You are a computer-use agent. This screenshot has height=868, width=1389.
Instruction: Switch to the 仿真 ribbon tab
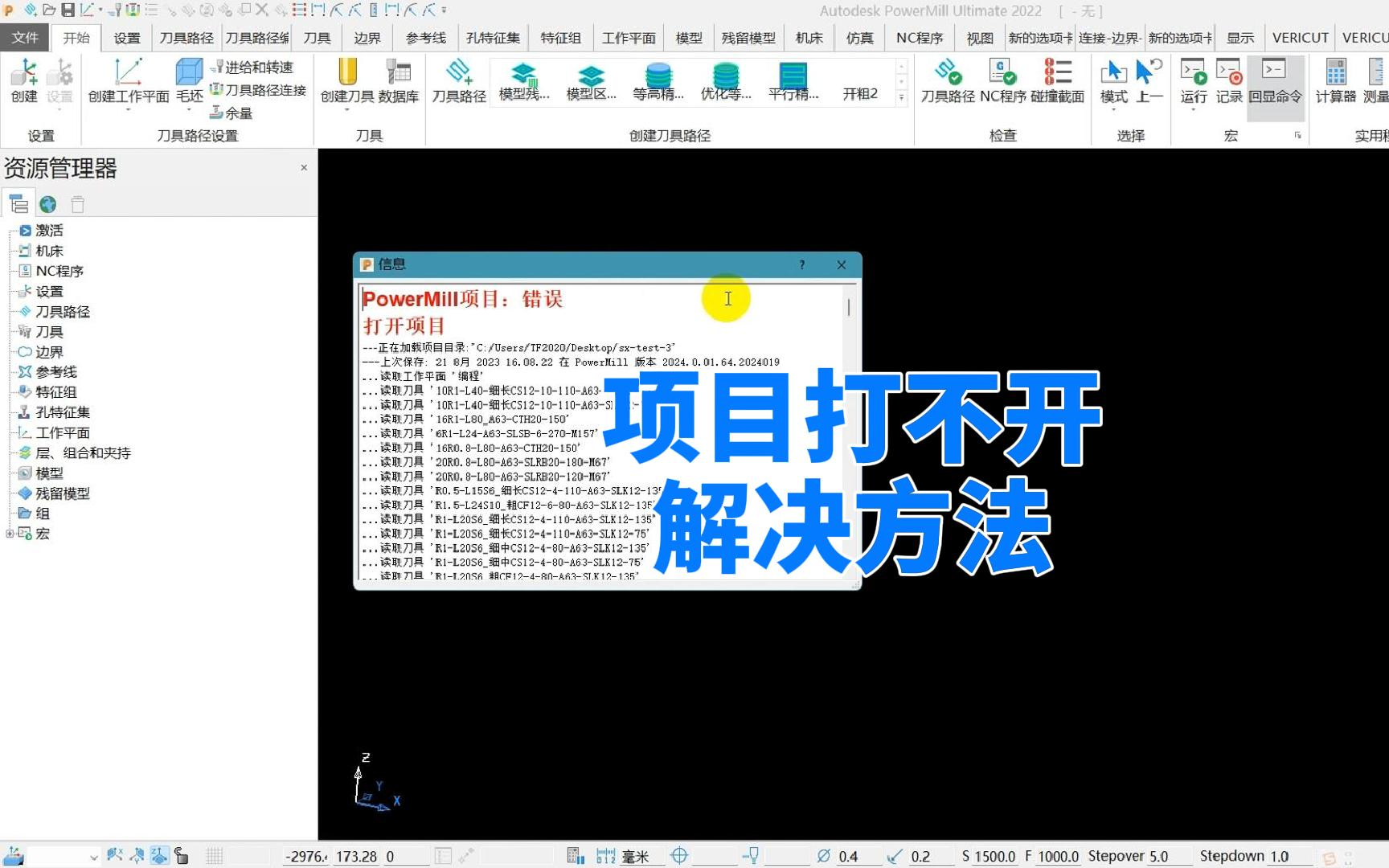click(859, 38)
